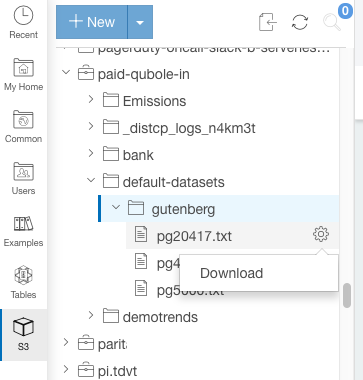Click the gear icon for pg20417.txt
Screen dimensions: 363x380
(321, 234)
